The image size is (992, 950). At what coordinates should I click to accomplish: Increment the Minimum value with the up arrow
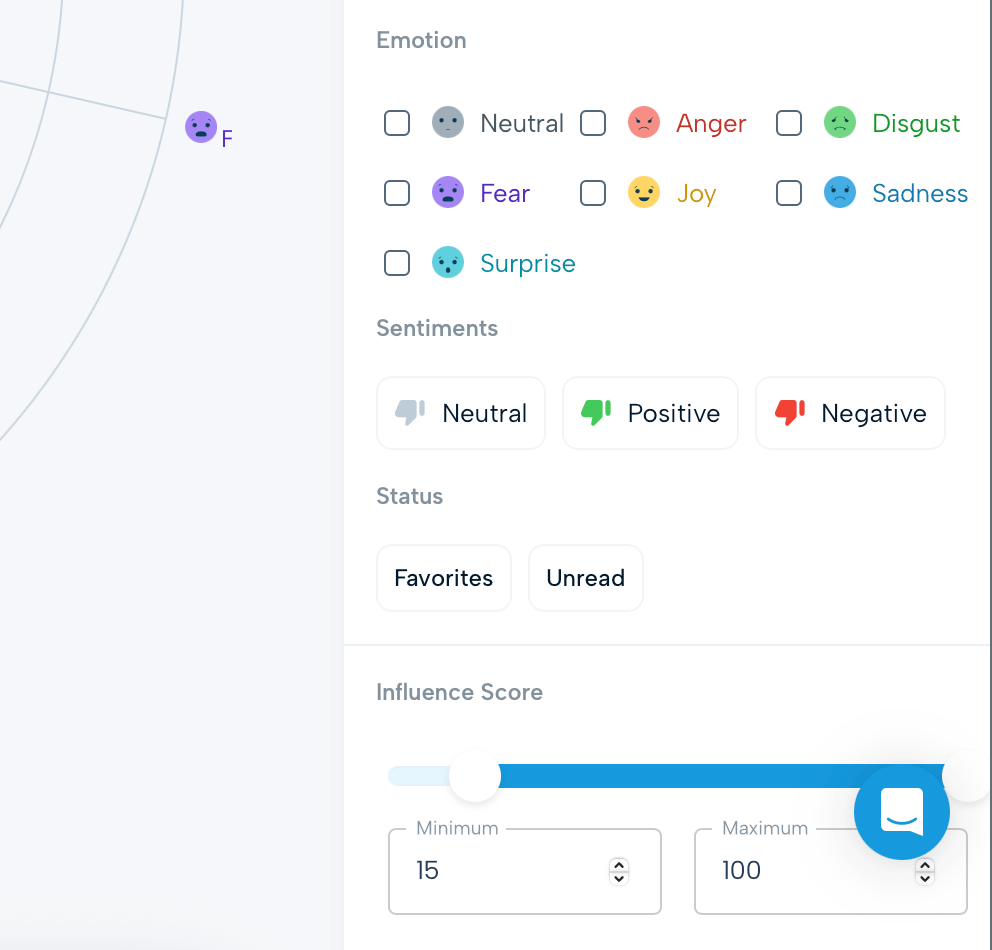click(618, 864)
